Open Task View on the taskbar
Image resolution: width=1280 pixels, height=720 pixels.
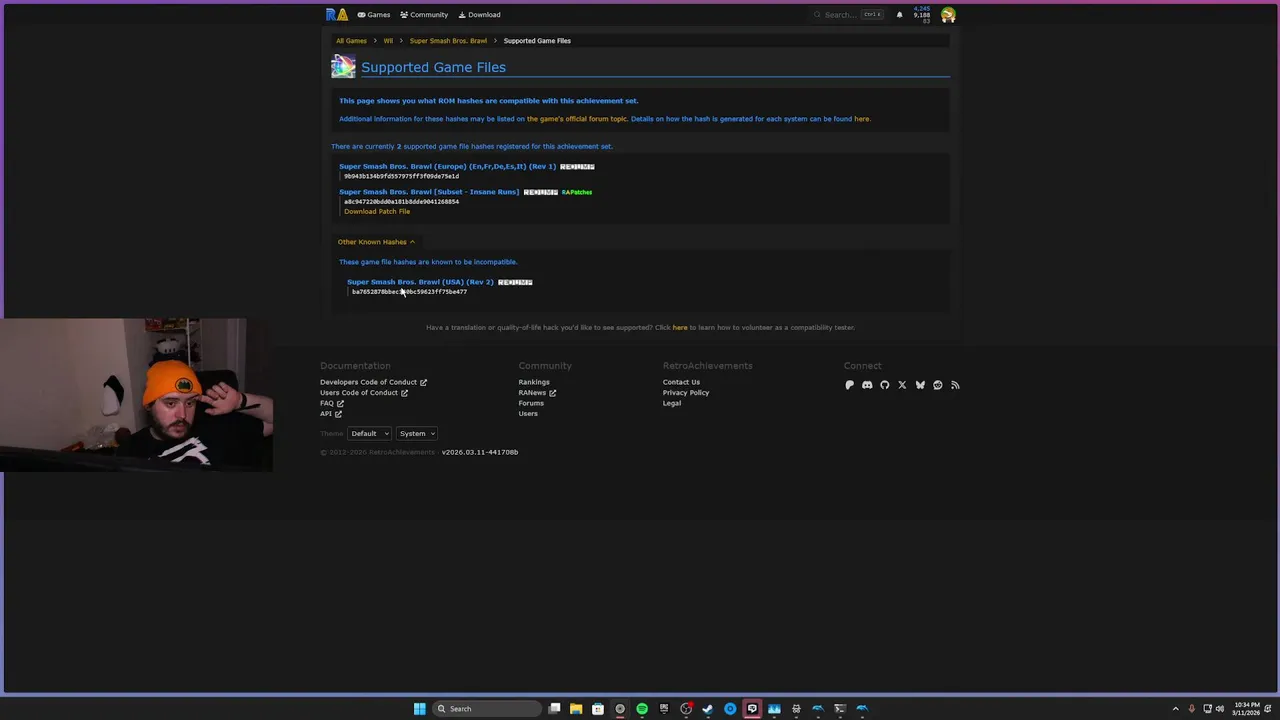click(x=554, y=709)
